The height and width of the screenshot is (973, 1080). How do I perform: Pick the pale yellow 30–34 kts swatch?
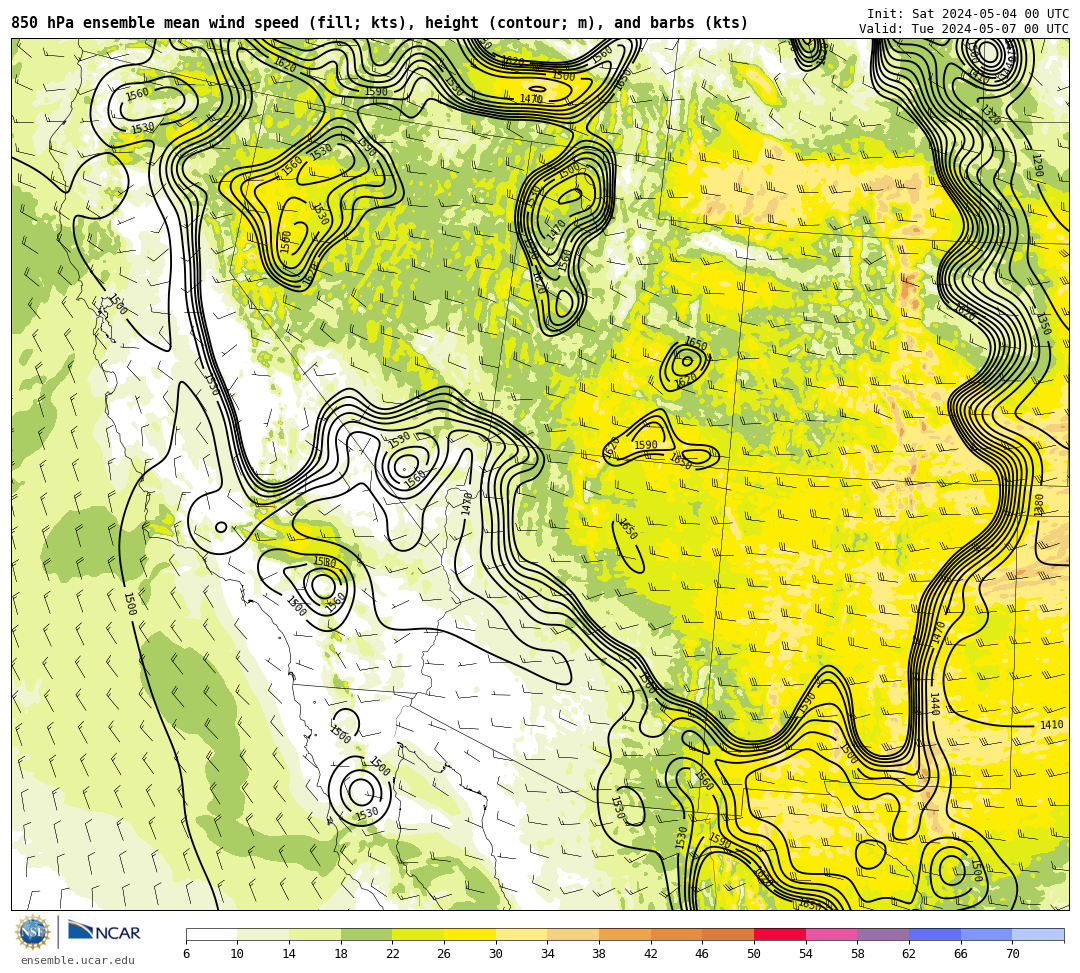521,934
